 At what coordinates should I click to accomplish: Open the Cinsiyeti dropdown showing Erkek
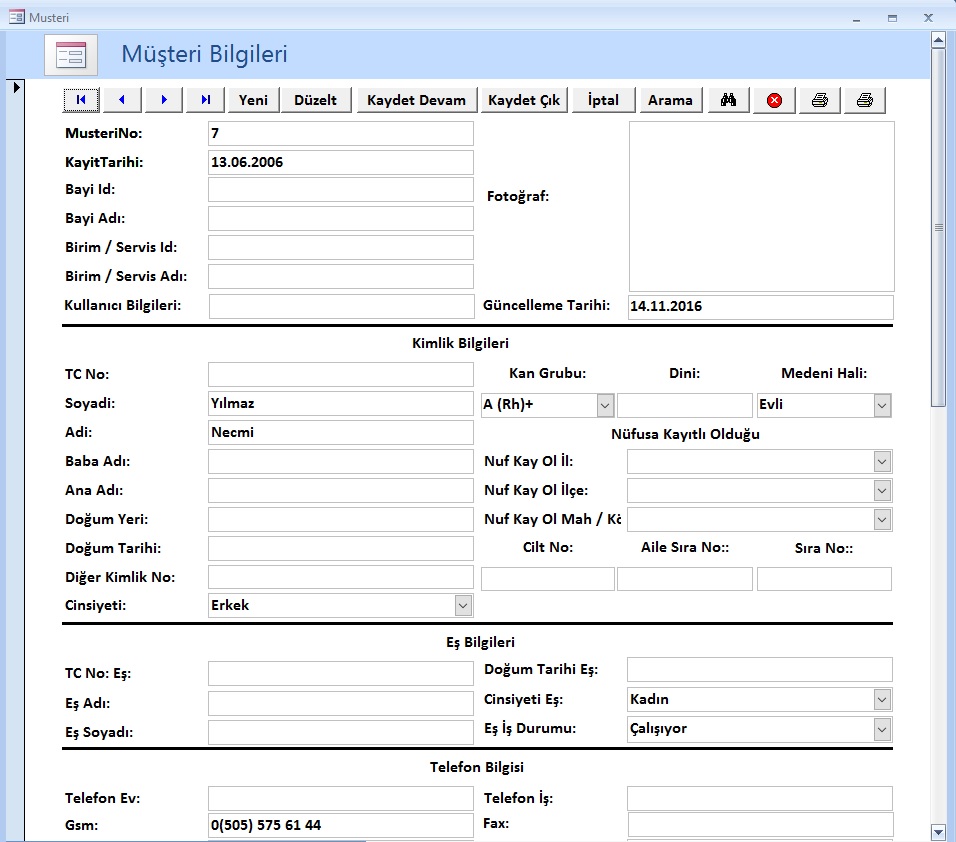coord(463,605)
